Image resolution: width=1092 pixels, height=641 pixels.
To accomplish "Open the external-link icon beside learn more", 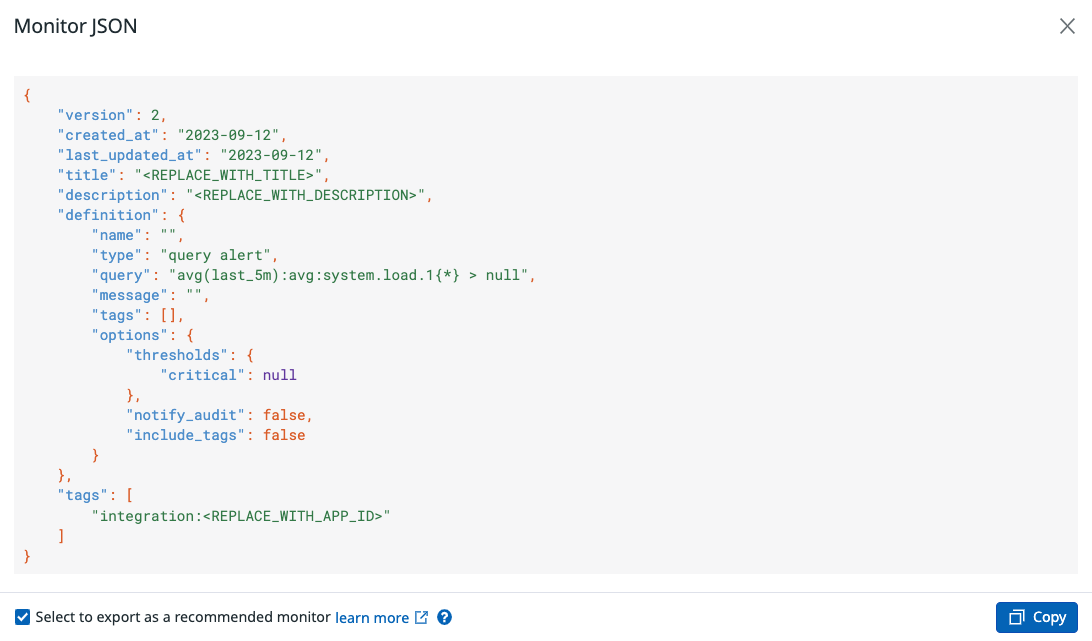I will pyautogui.click(x=420, y=617).
